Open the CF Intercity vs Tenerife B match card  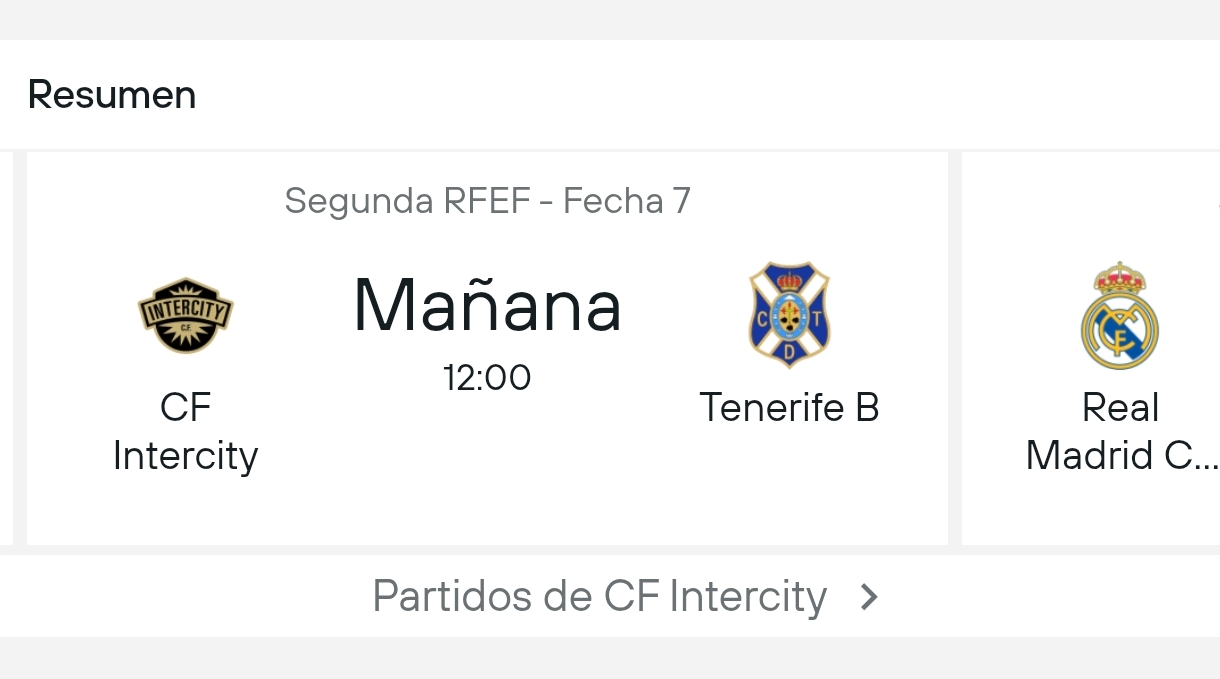pos(487,348)
